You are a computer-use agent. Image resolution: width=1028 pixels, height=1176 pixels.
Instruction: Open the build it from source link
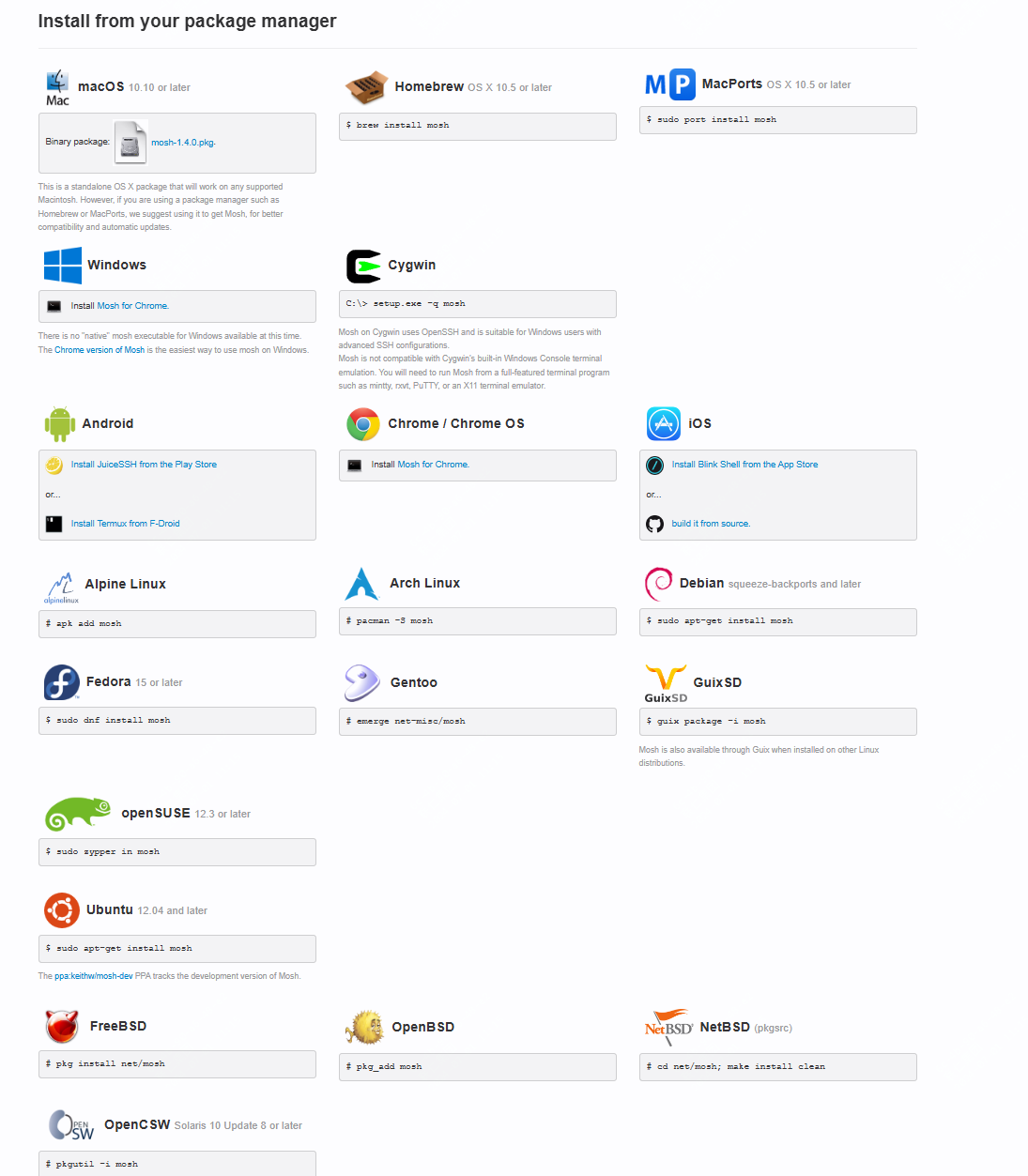tap(711, 524)
